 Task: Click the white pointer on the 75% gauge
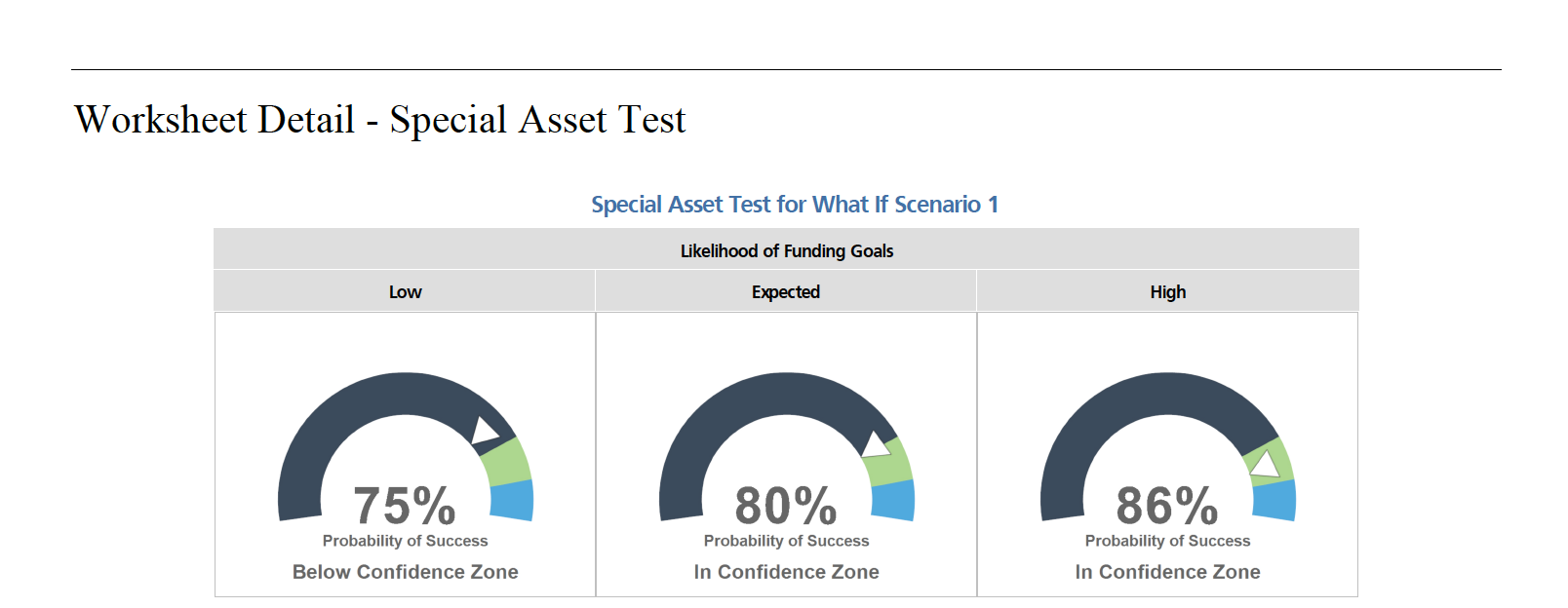coord(484,431)
